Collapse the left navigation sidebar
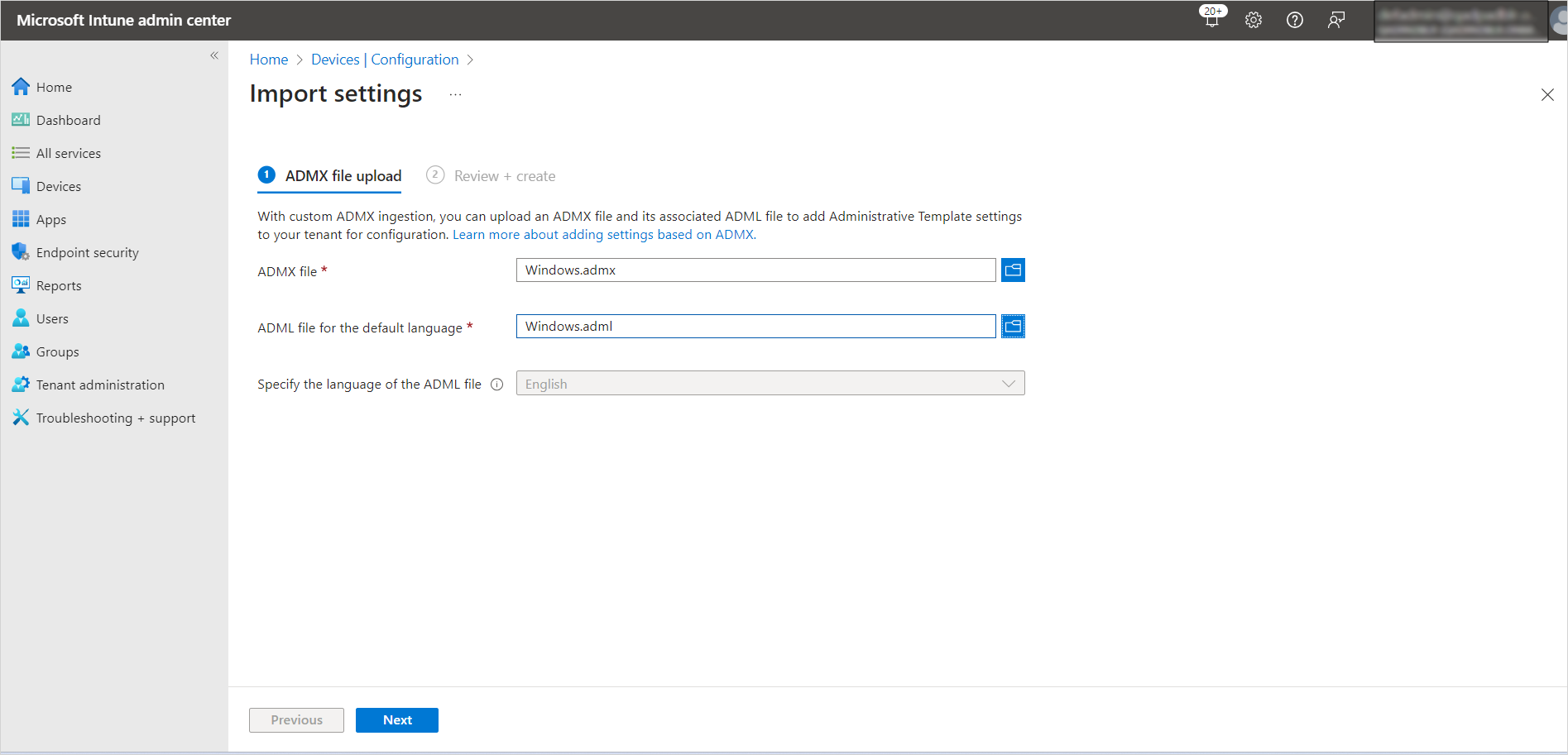1568x755 pixels. (214, 55)
